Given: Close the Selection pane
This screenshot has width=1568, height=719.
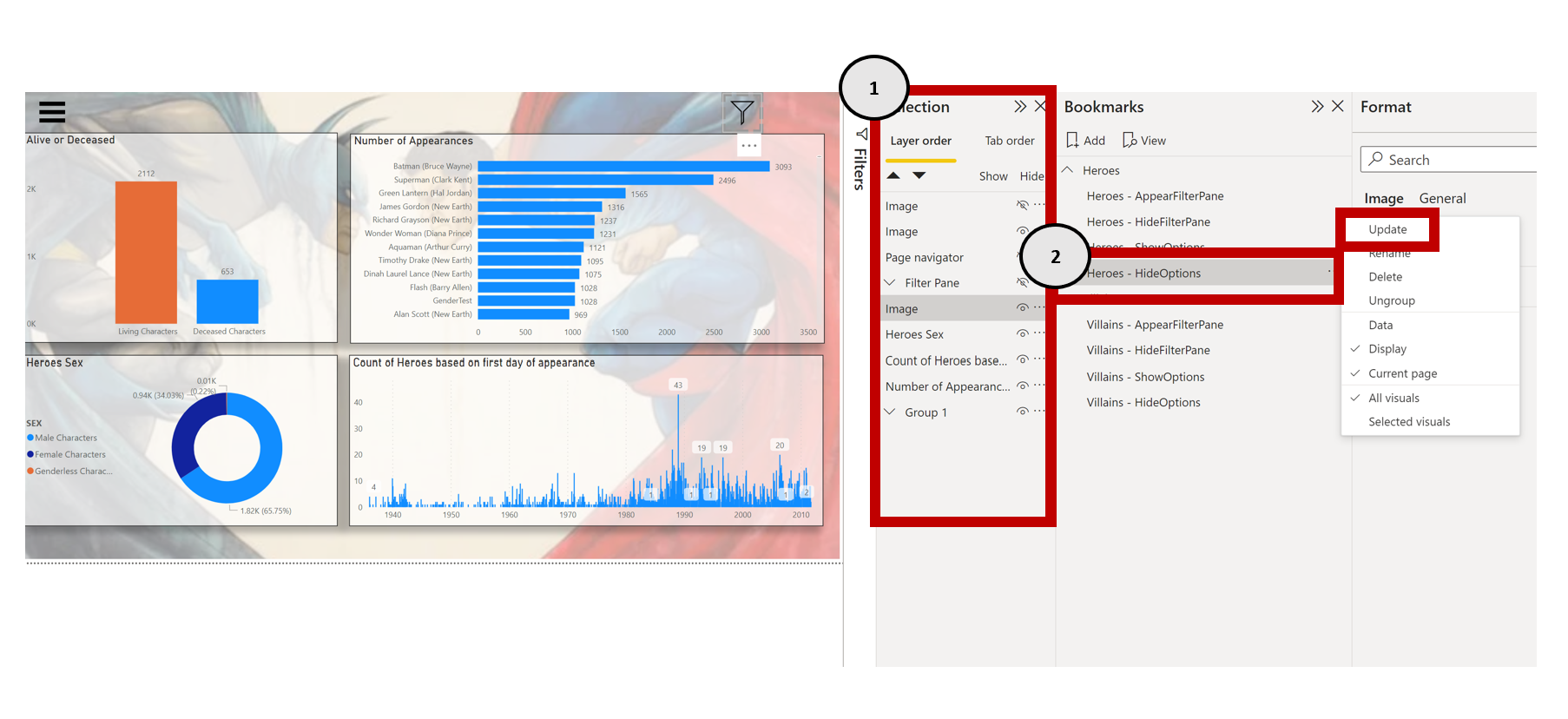Looking at the screenshot, I should coord(1040,106).
